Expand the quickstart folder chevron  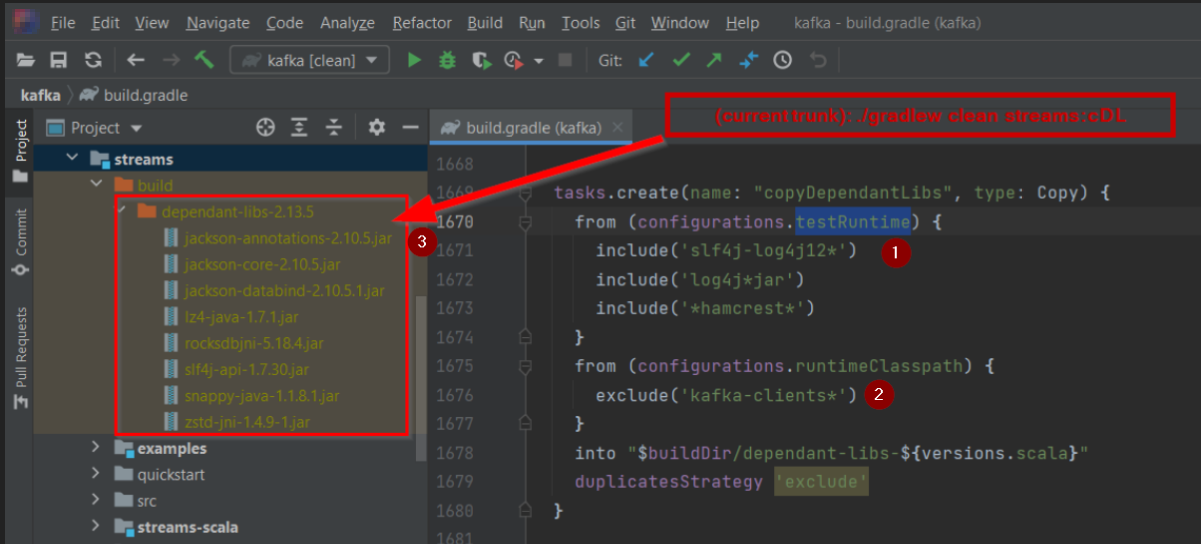tap(96, 474)
